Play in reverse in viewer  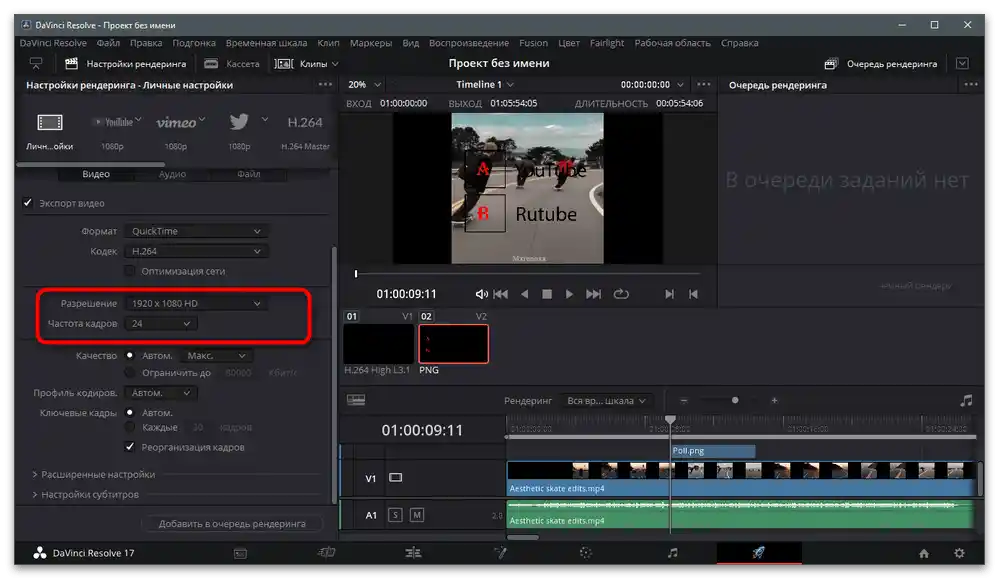pyautogui.click(x=524, y=294)
